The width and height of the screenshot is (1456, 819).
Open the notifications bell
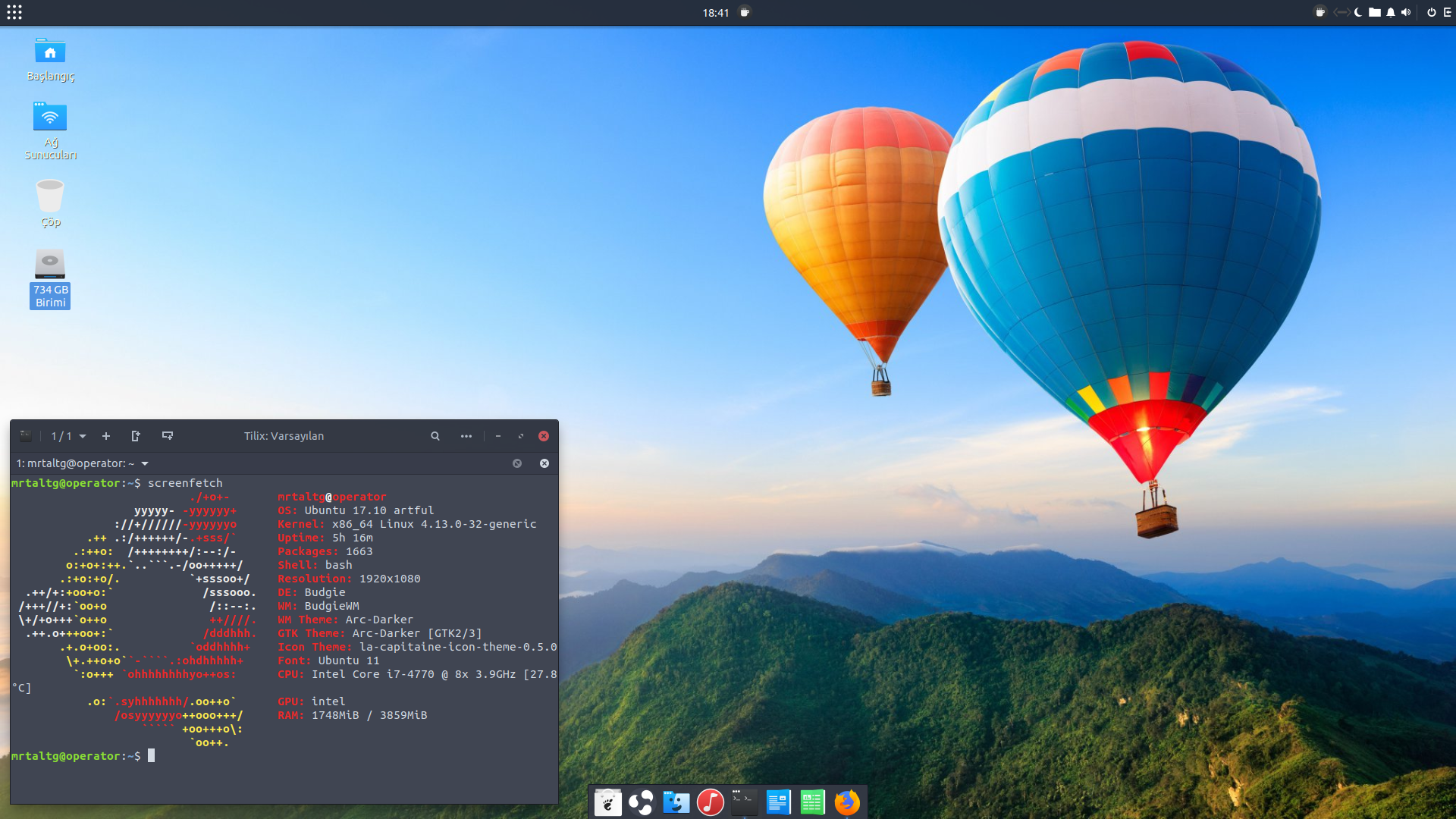[1391, 12]
